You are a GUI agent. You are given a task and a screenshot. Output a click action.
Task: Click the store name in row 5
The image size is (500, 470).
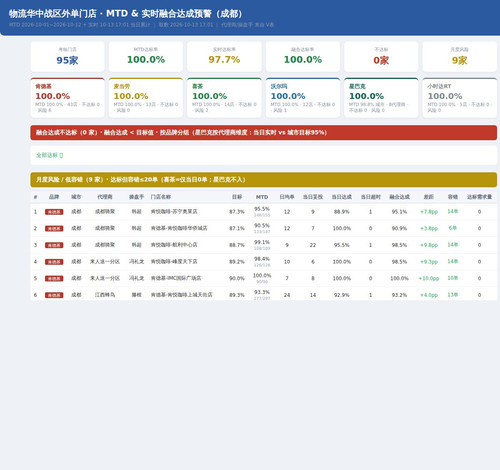(x=176, y=278)
